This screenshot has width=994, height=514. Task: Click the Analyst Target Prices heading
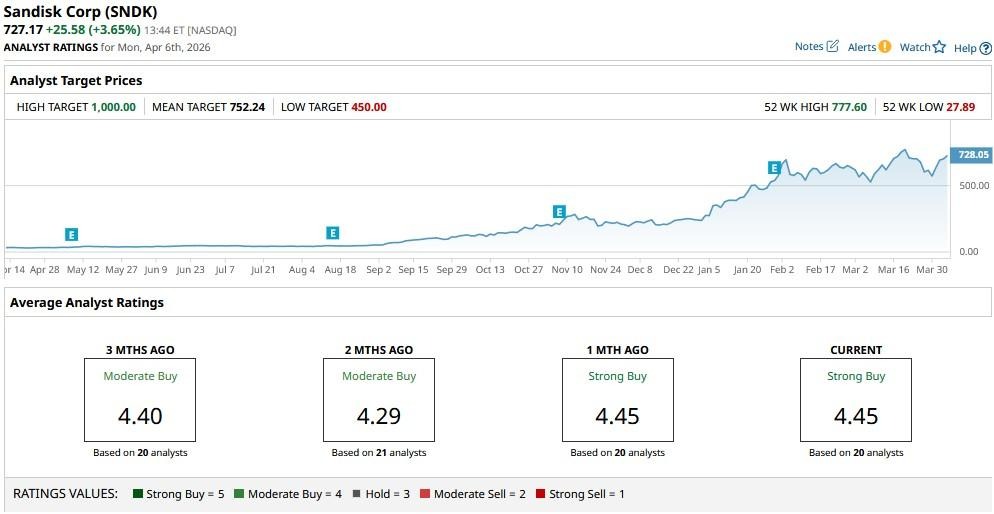[x=76, y=80]
